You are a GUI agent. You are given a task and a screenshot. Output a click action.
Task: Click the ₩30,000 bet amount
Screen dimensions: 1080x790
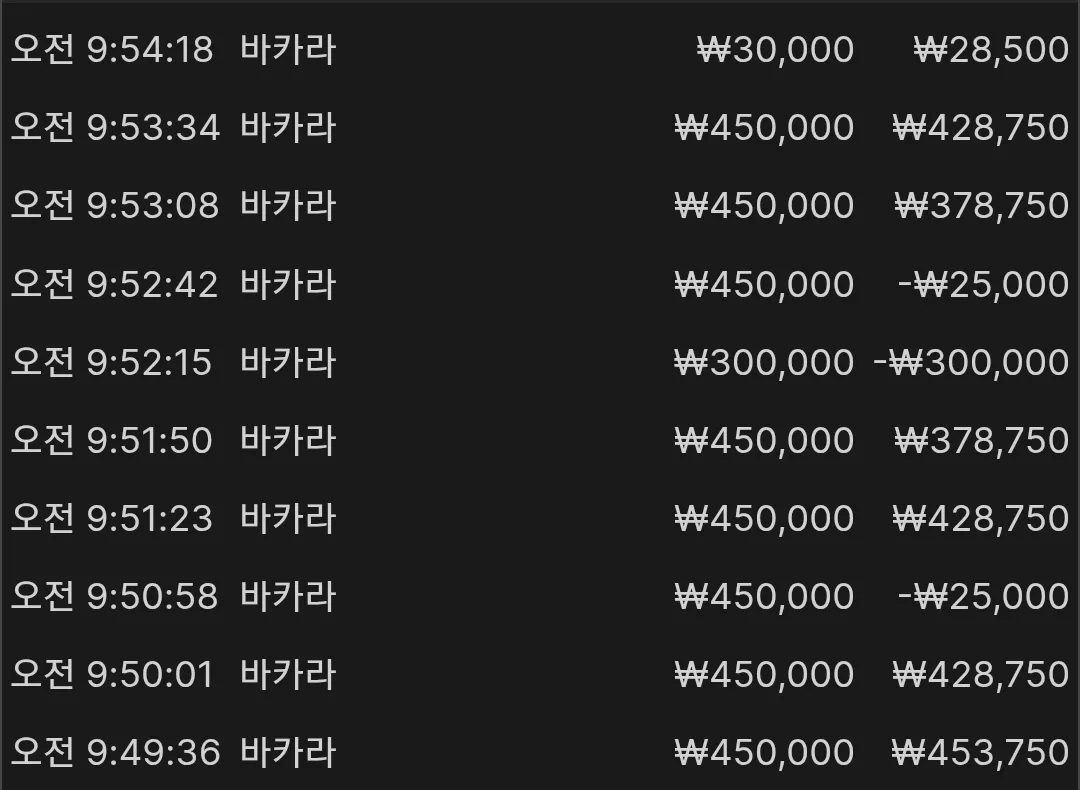pyautogui.click(x=776, y=50)
